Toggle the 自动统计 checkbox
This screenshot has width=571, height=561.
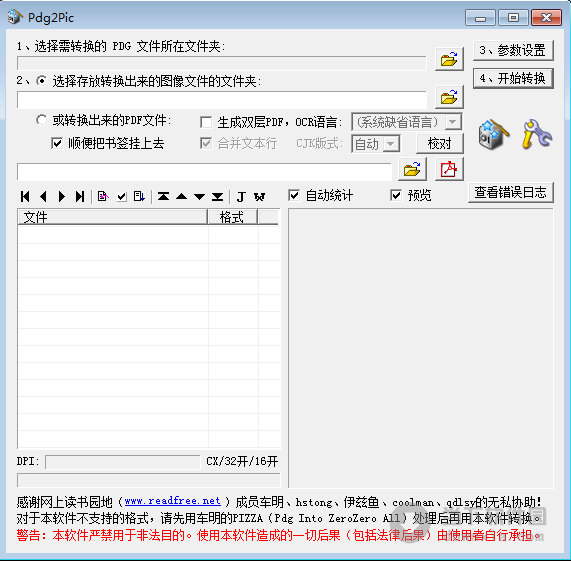click(x=294, y=195)
